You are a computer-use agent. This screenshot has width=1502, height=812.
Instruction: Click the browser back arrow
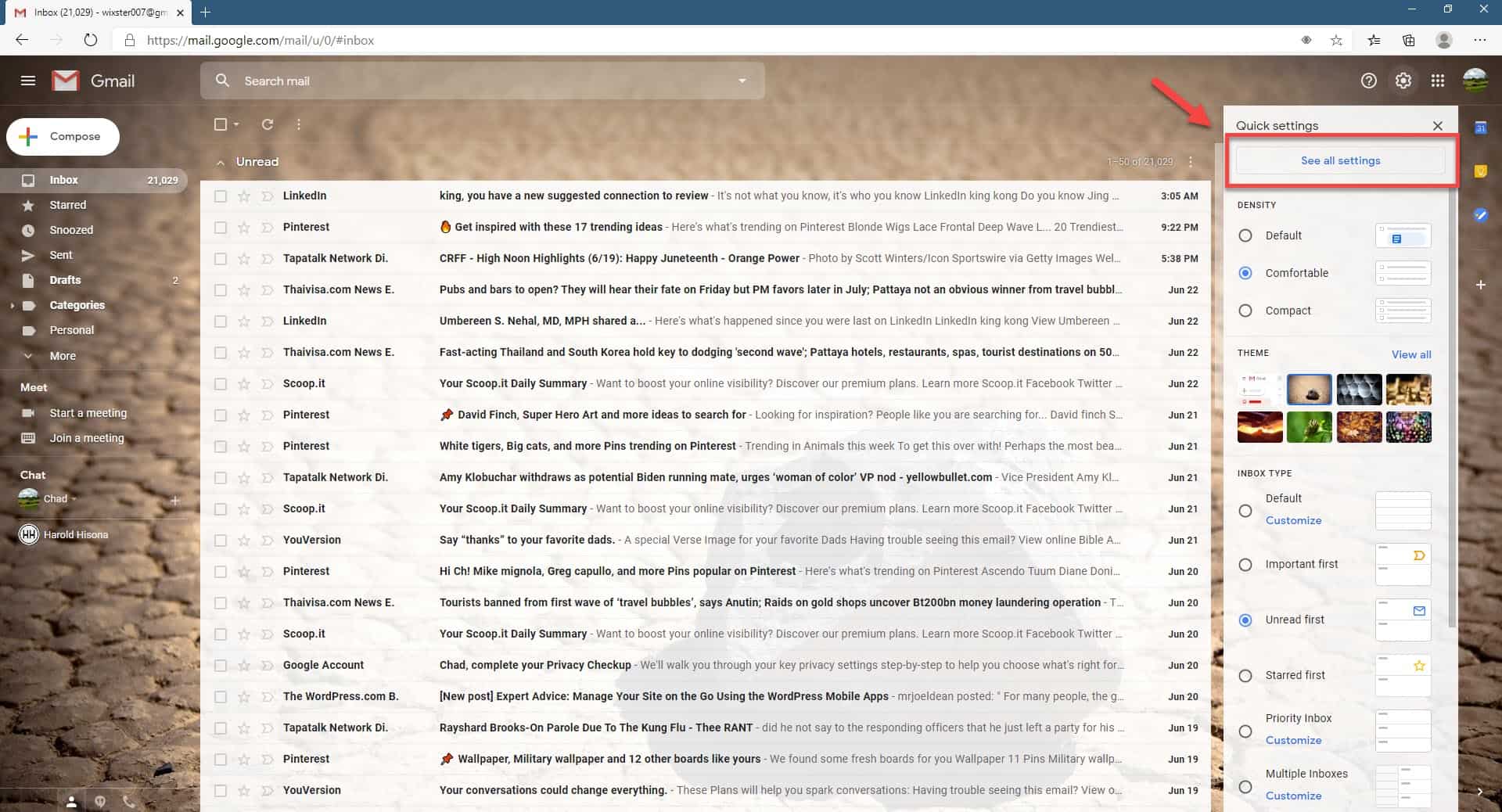pos(22,40)
